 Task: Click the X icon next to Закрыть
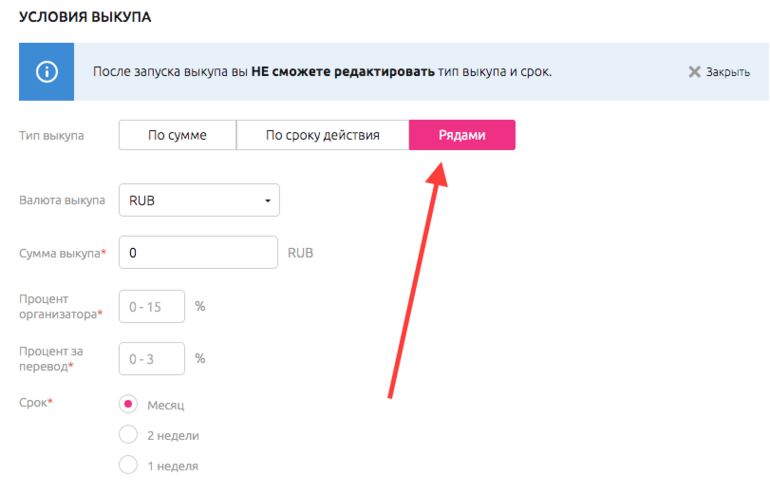(694, 72)
